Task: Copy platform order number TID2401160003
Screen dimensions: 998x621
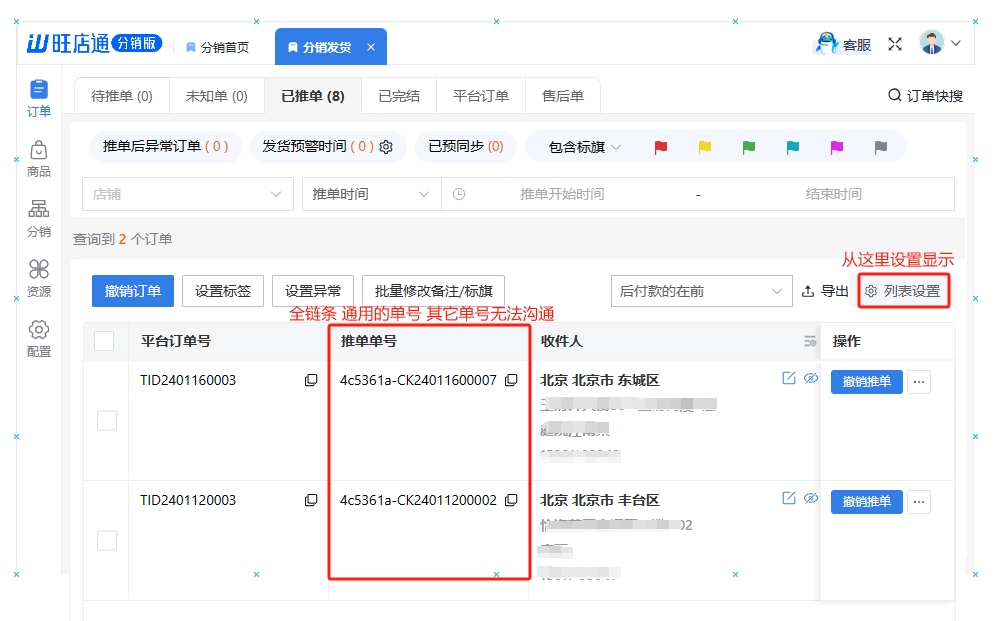Action: click(x=311, y=381)
